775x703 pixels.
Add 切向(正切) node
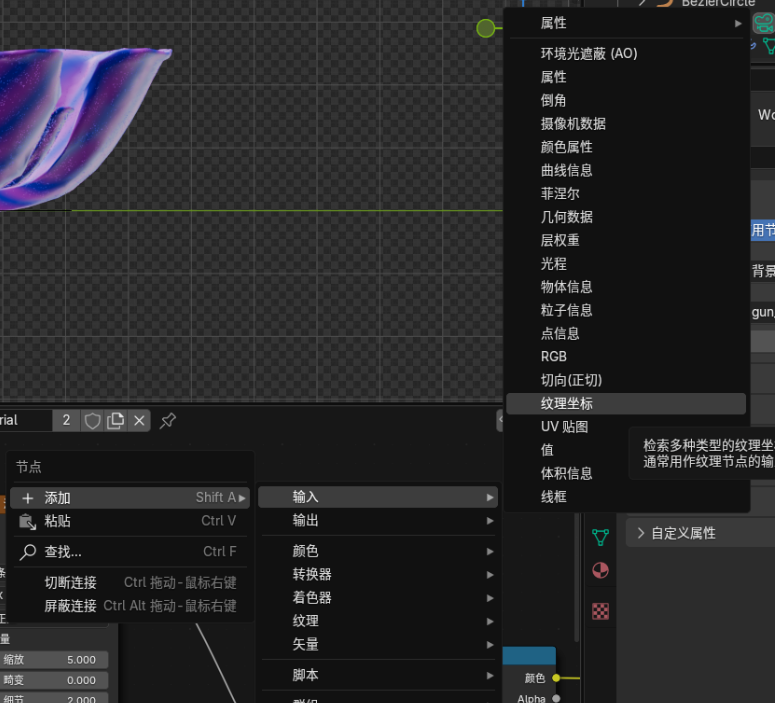(x=626, y=380)
